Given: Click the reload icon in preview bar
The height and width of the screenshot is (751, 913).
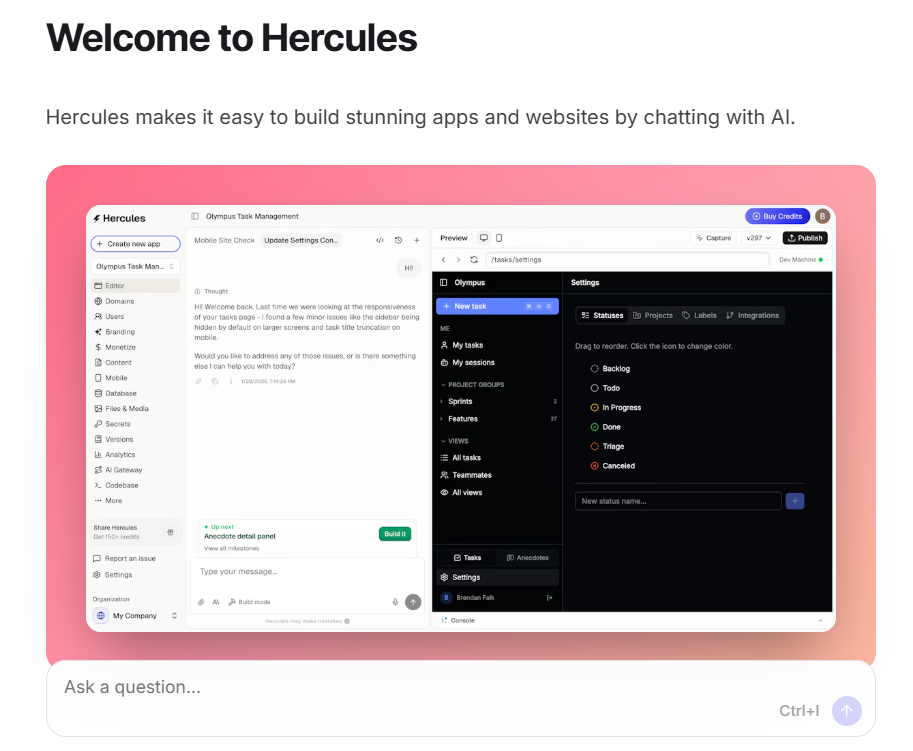Looking at the screenshot, I should tap(473, 259).
